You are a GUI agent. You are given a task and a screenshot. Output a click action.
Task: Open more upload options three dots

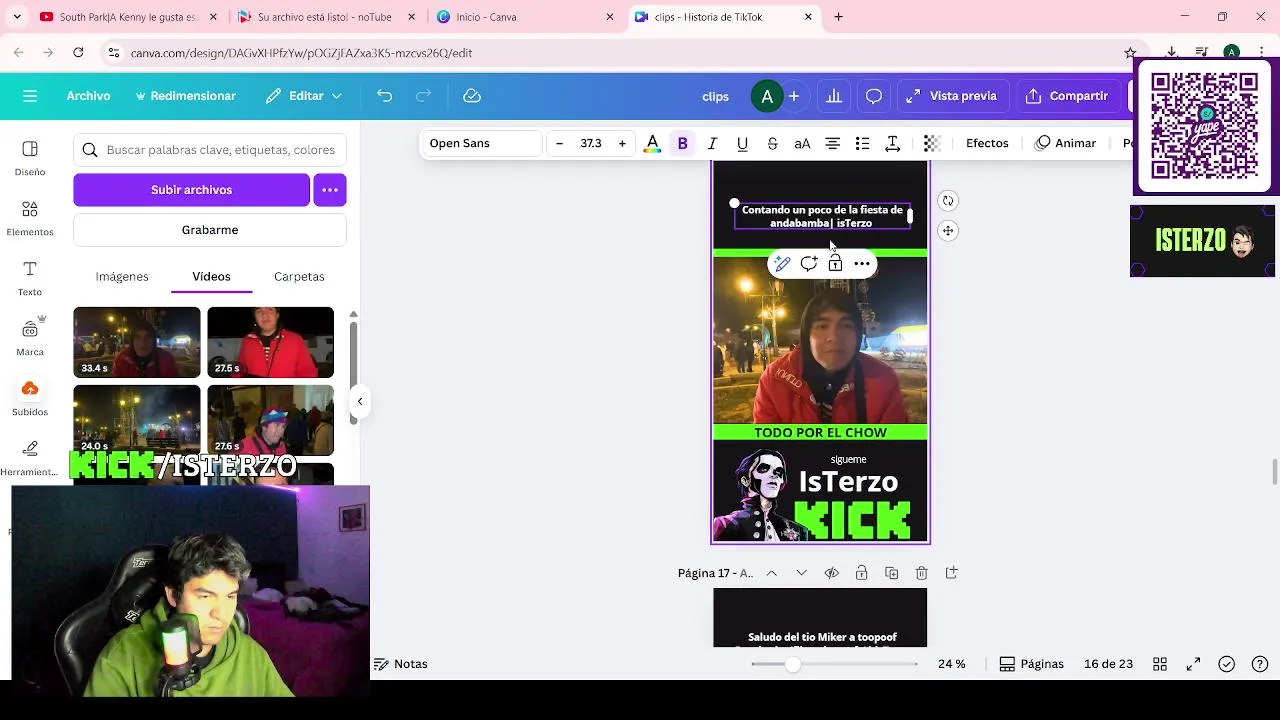point(330,190)
